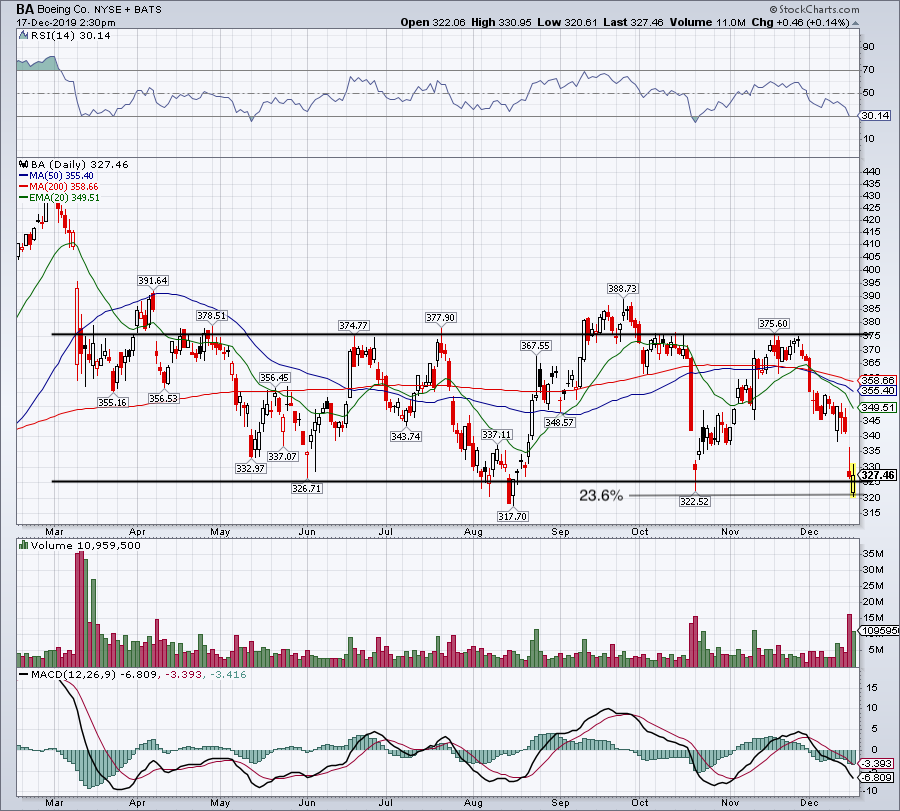Screen dimensions: 900x811
Task: Click the 374.77 price label
Action: click(354, 325)
